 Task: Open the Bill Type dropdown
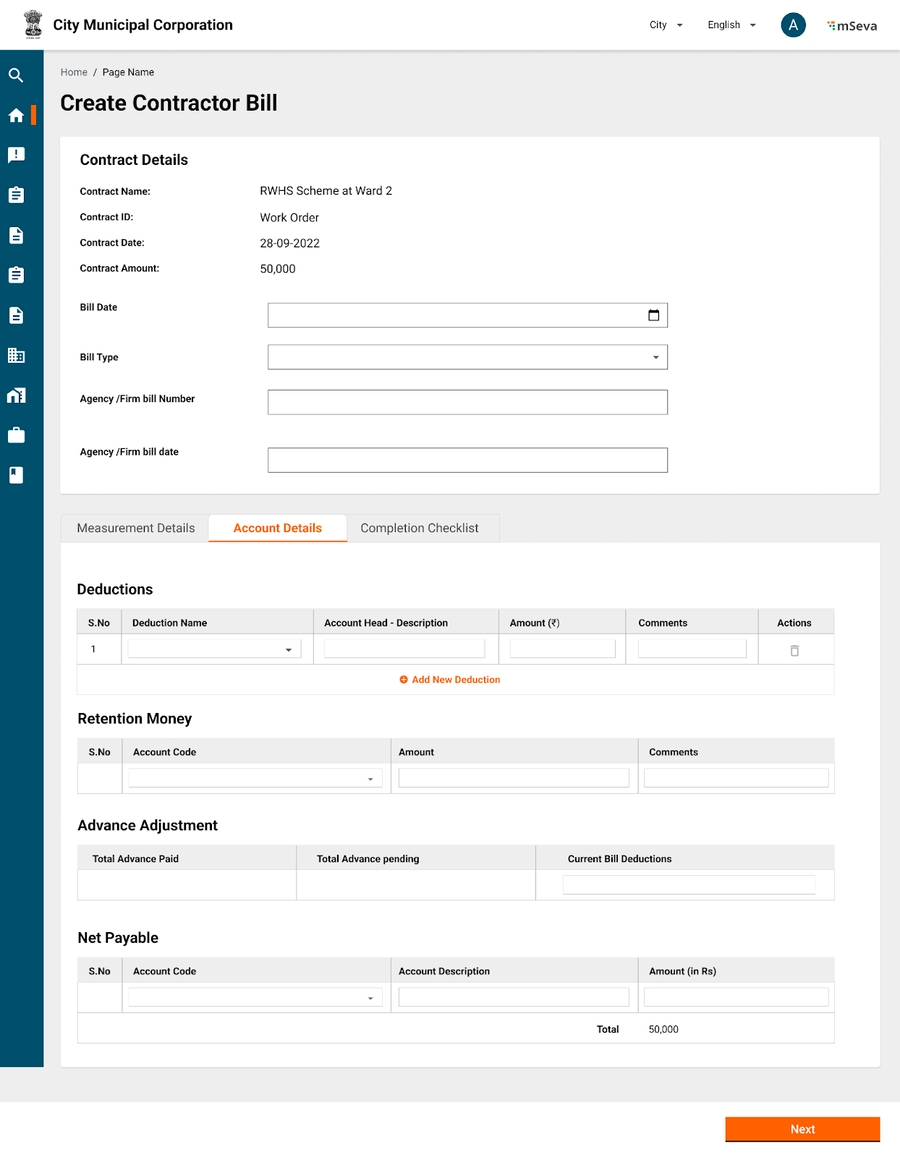click(x=467, y=357)
